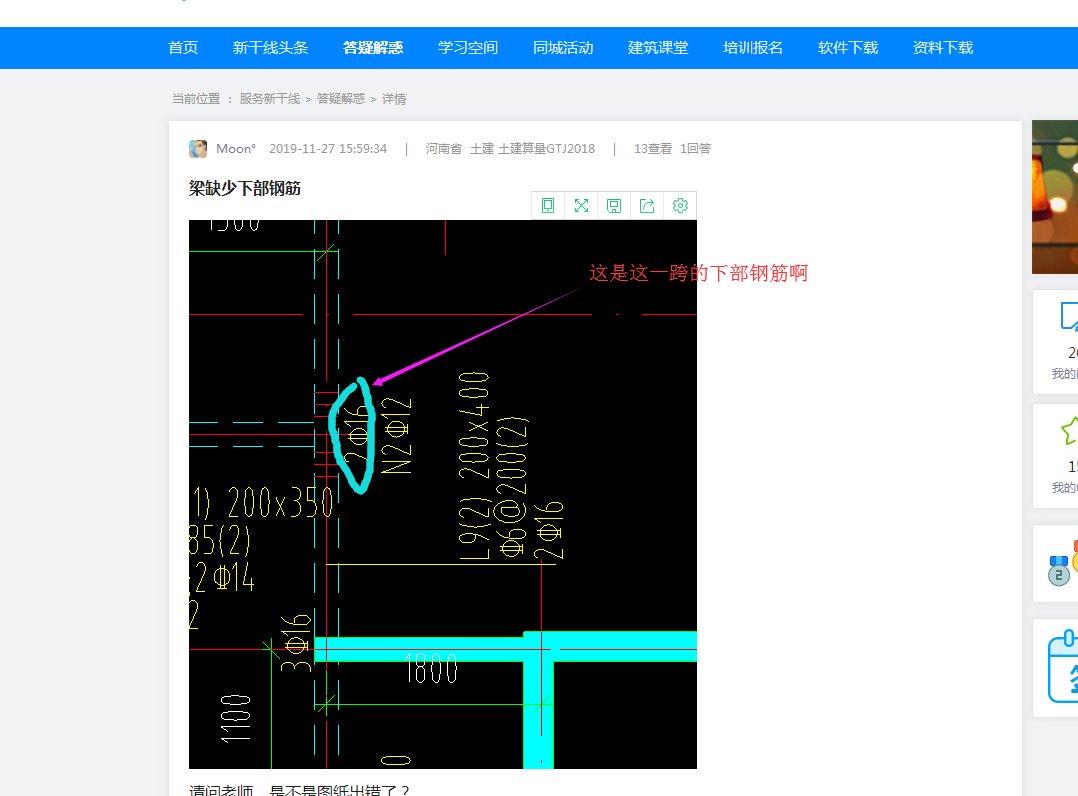Click Moon° user avatar
This screenshot has height=796, width=1078.
(198, 148)
